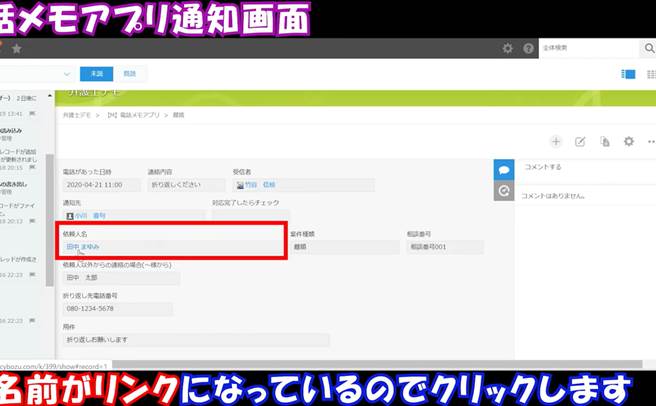Select the 未読 unread tab
The width and height of the screenshot is (656, 406).
click(x=97, y=74)
